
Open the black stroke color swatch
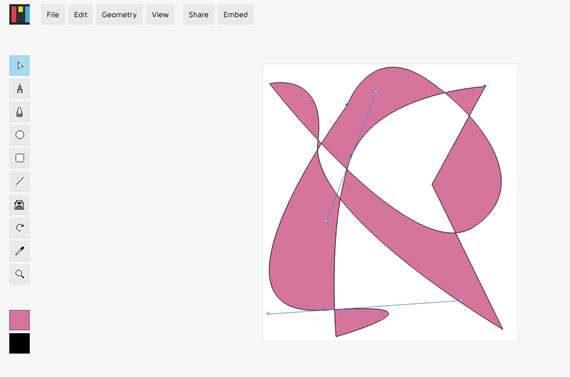point(20,344)
